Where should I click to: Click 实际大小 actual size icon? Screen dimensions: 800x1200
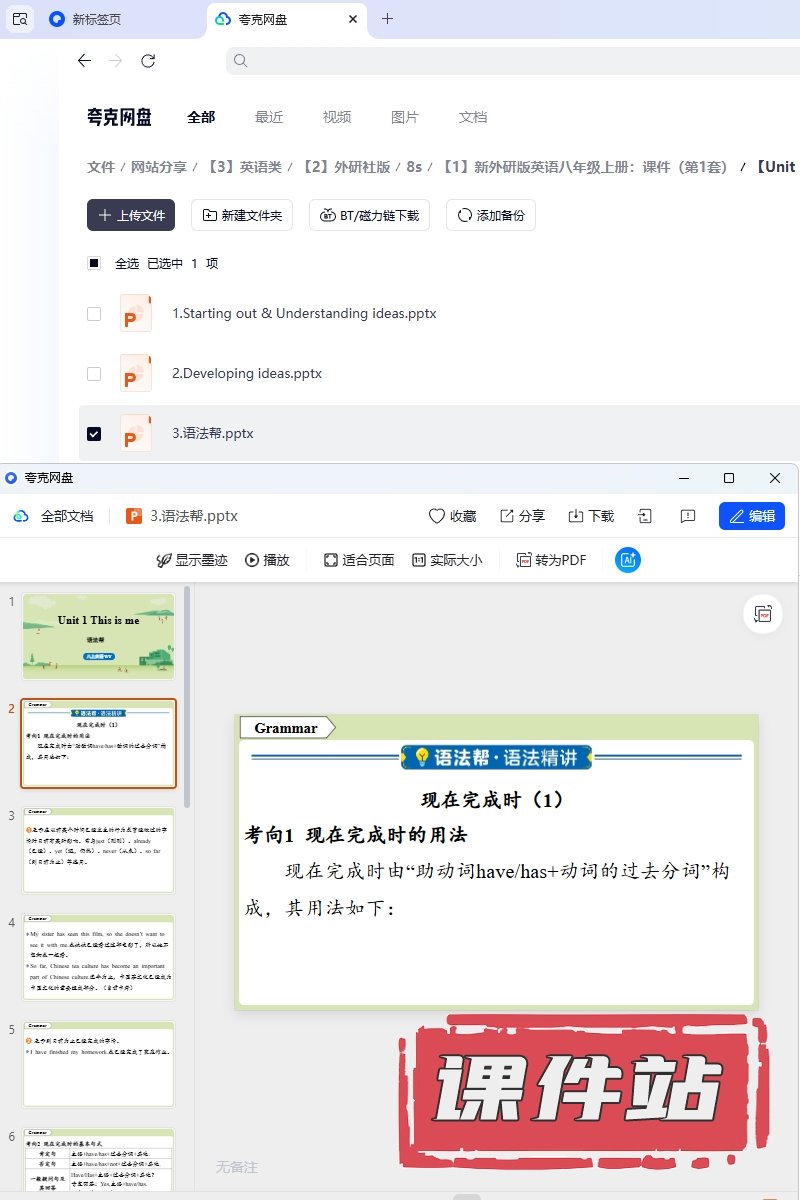tap(419, 560)
